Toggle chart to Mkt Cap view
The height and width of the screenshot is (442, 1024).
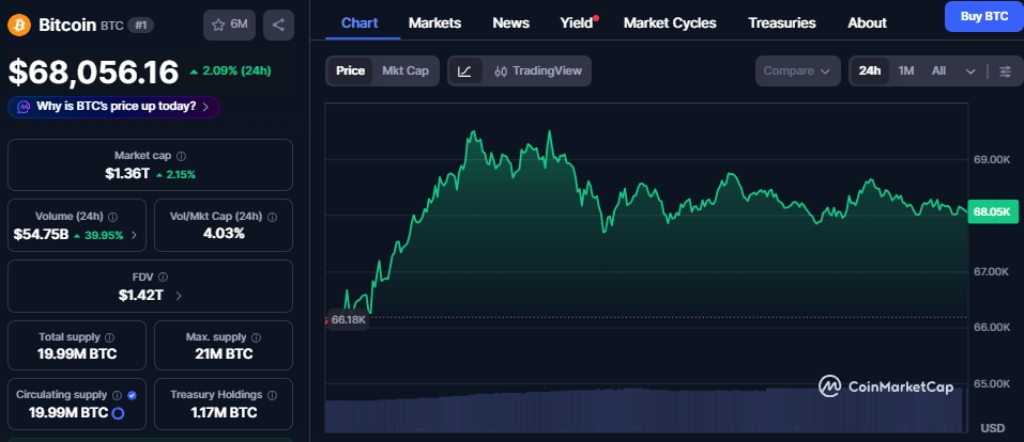[405, 71]
